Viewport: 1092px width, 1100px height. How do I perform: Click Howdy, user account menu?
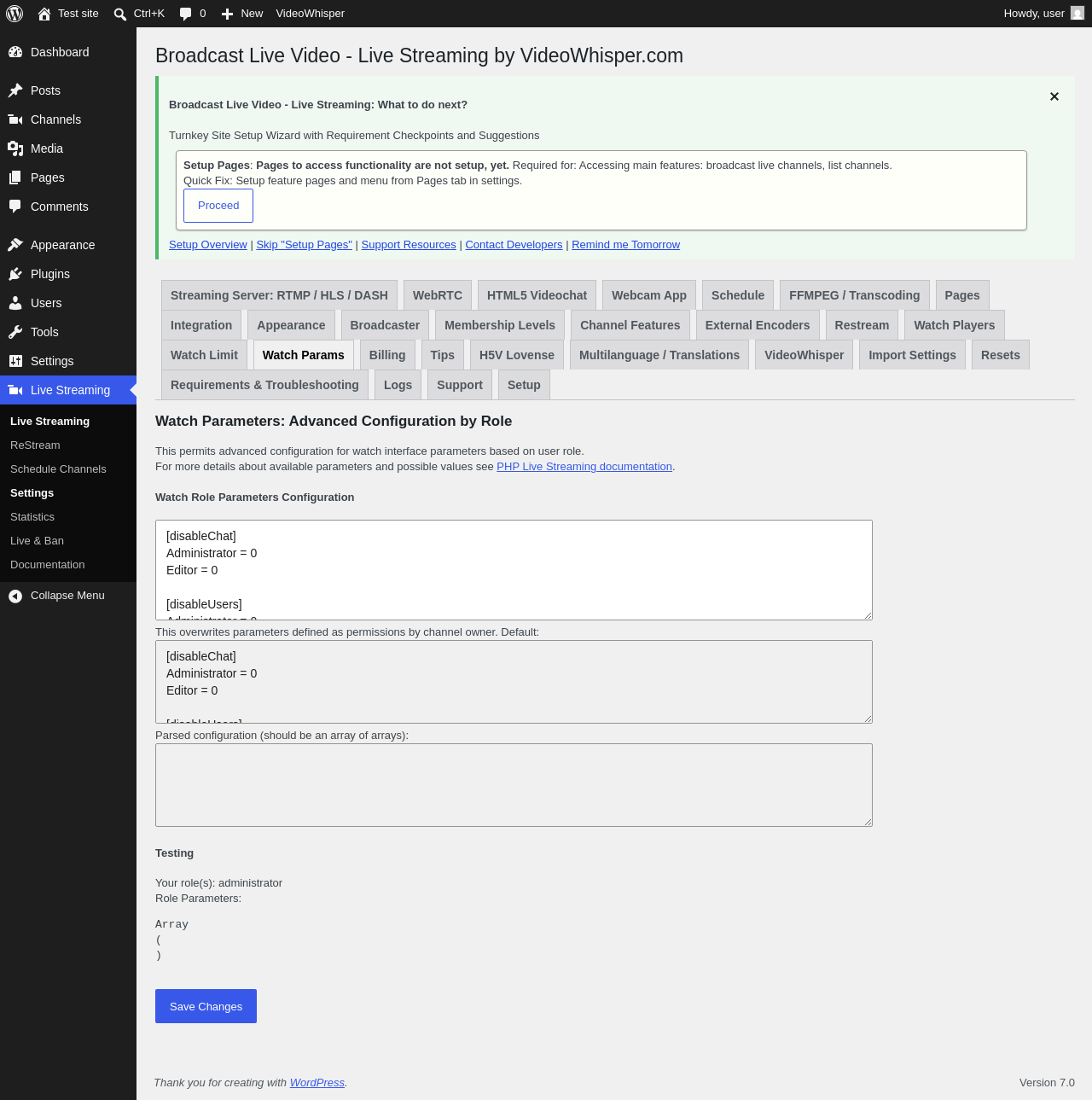pyautogui.click(x=1044, y=14)
